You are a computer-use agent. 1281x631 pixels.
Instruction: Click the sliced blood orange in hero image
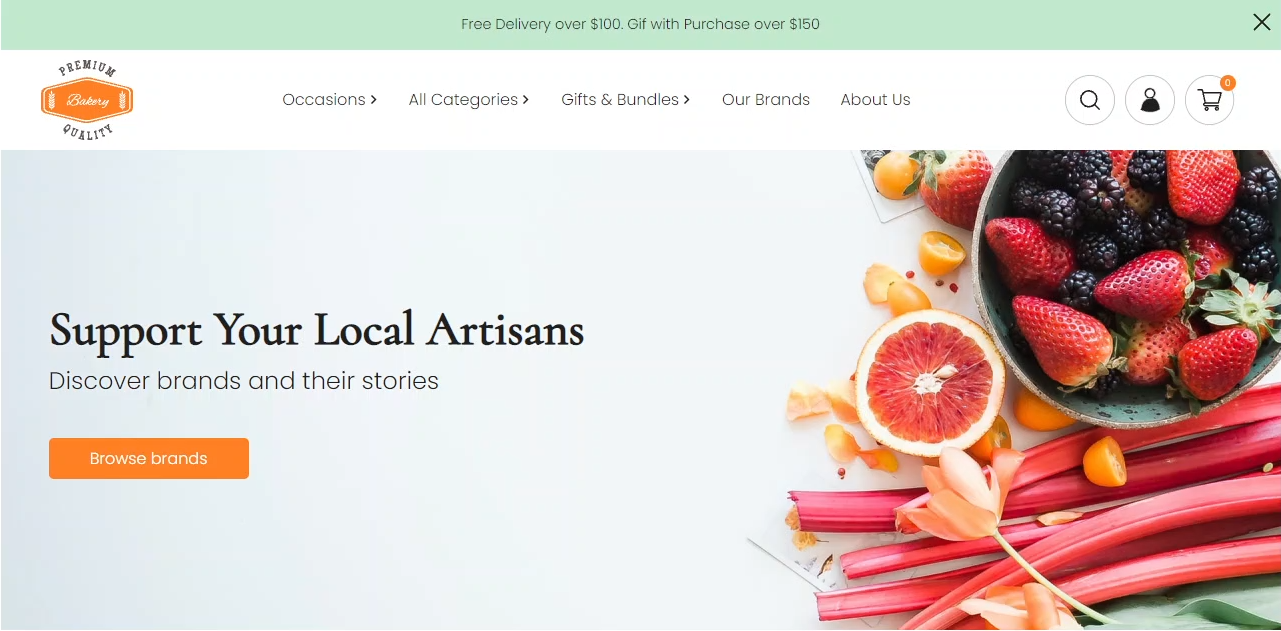pos(930,382)
